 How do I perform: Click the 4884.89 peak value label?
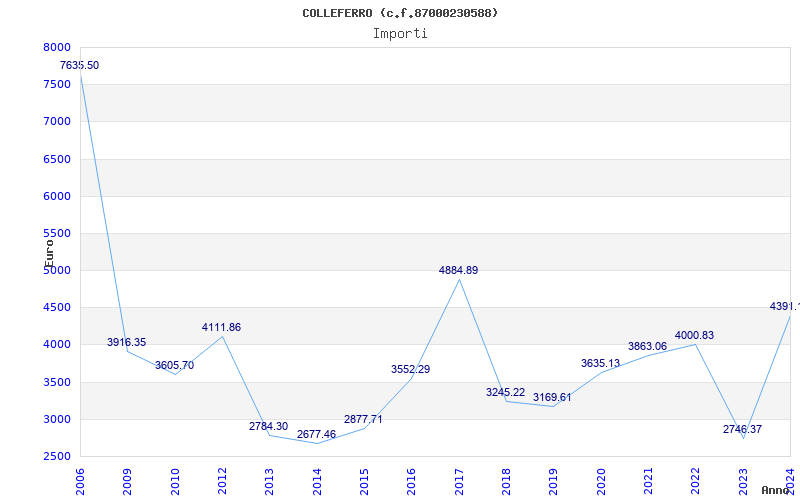459,270
